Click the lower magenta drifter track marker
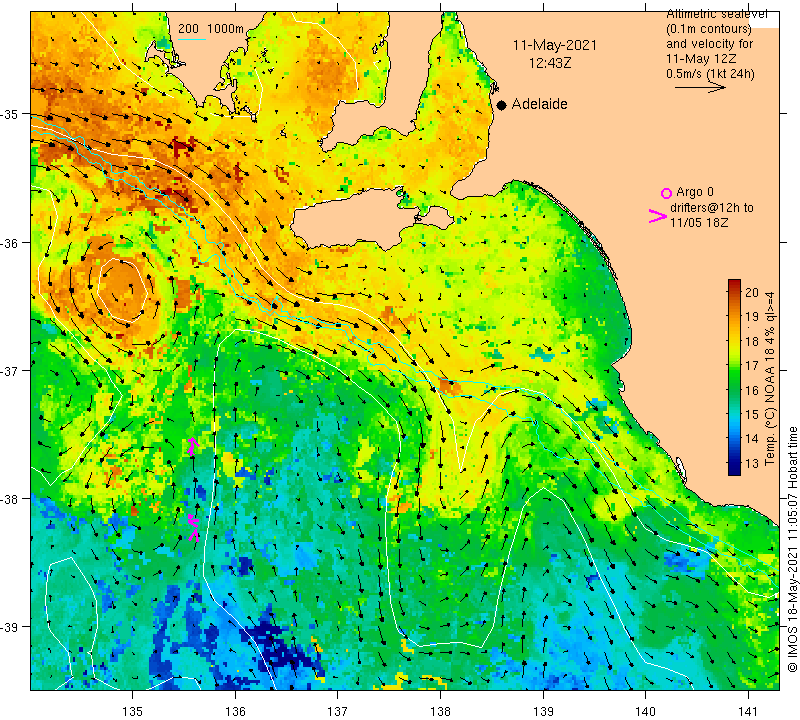Viewport: 800px width, 720px height. (193, 528)
